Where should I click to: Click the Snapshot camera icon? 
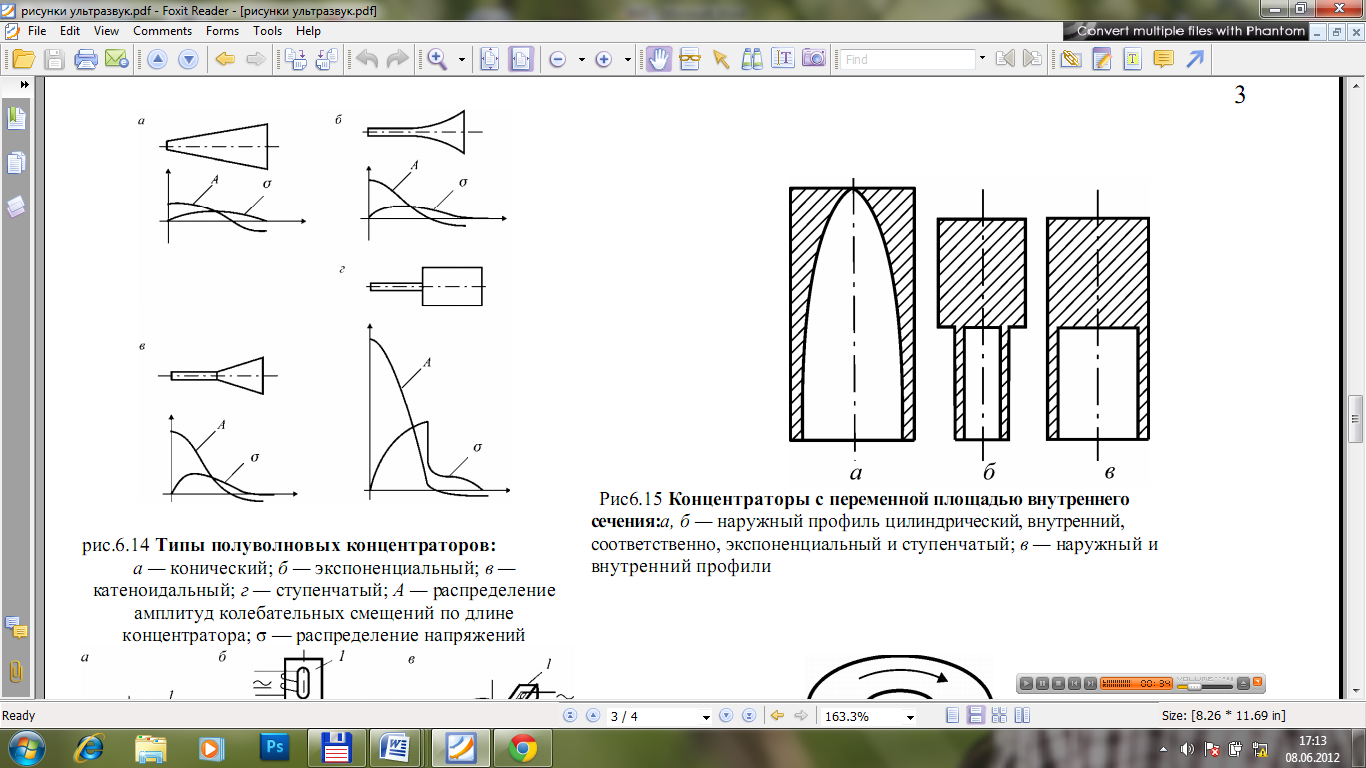[814, 58]
